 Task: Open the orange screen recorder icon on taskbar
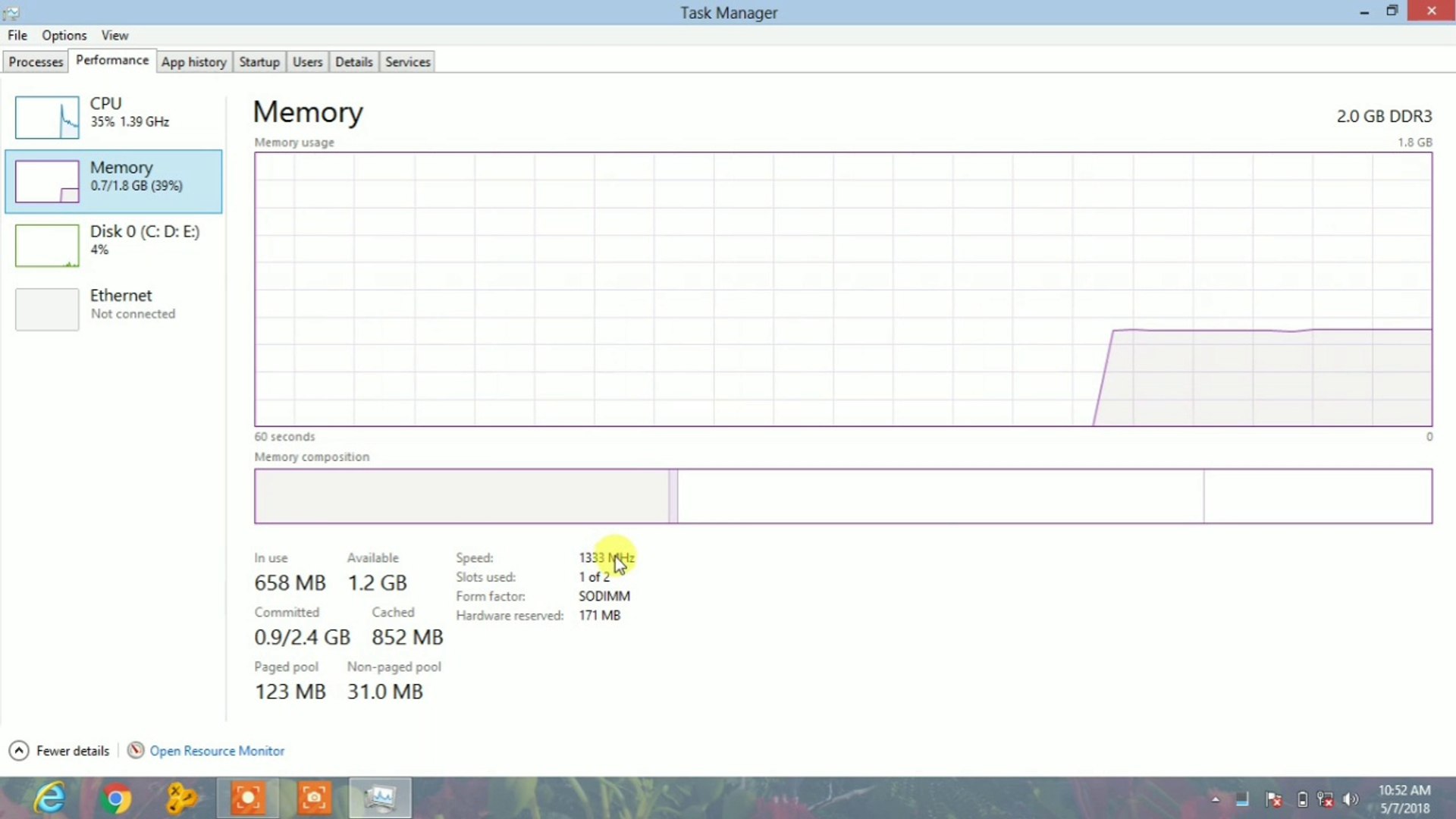click(248, 798)
